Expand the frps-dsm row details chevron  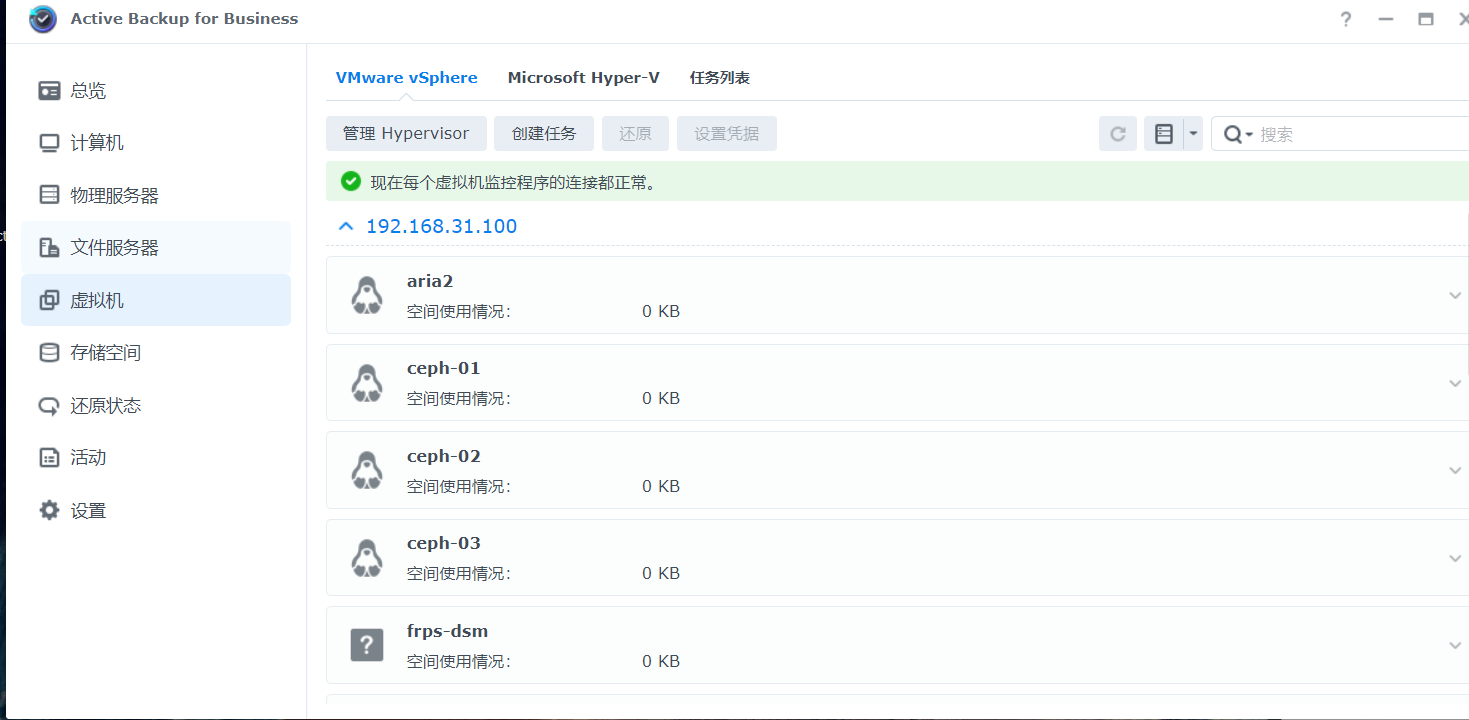tap(1455, 646)
